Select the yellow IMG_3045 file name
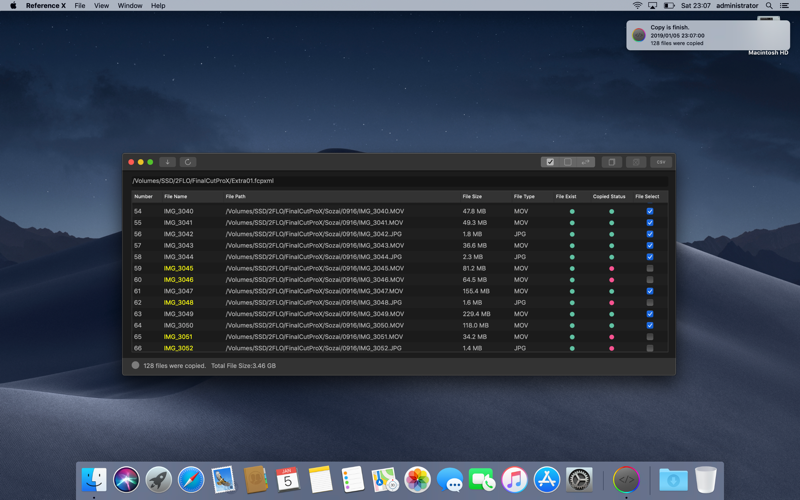800x500 pixels. click(178, 268)
